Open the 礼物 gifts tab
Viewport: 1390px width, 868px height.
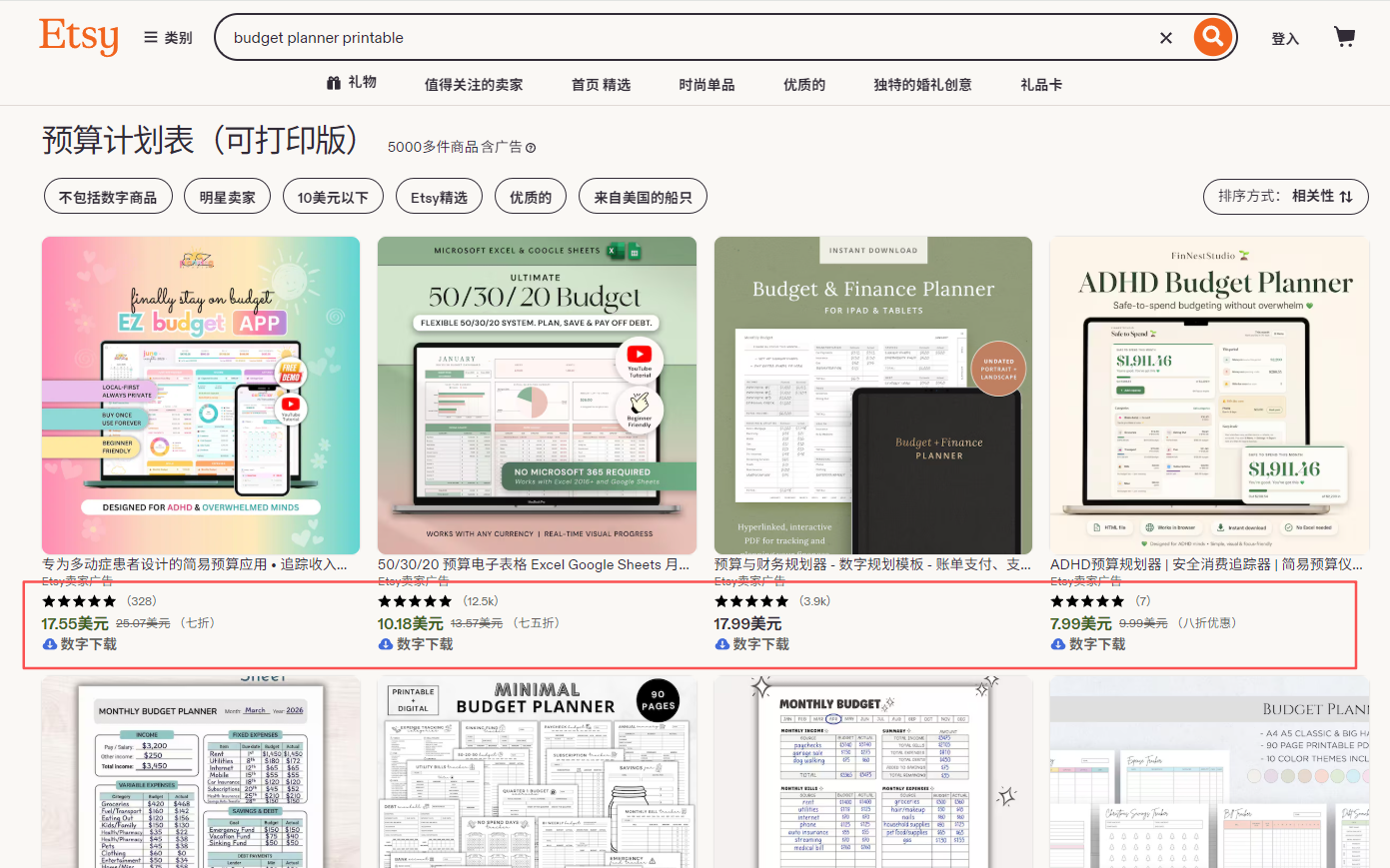(x=352, y=83)
